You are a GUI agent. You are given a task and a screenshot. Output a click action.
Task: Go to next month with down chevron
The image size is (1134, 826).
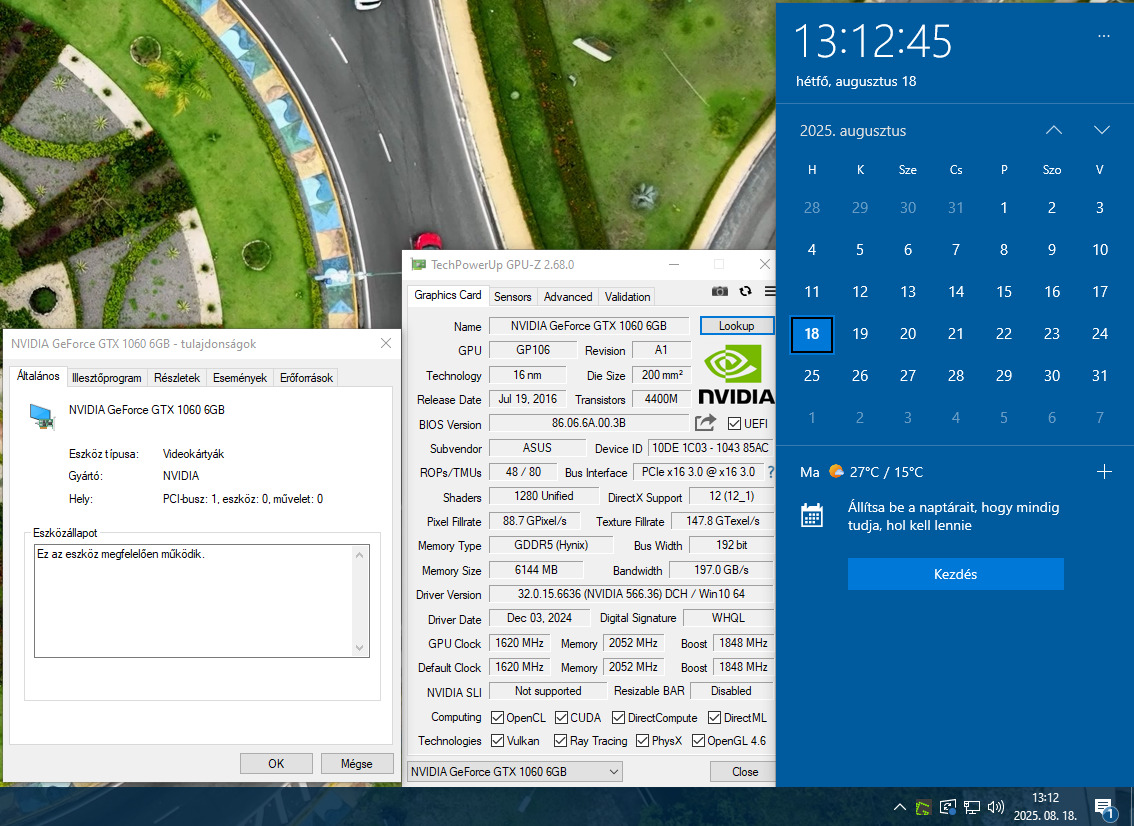point(1101,130)
